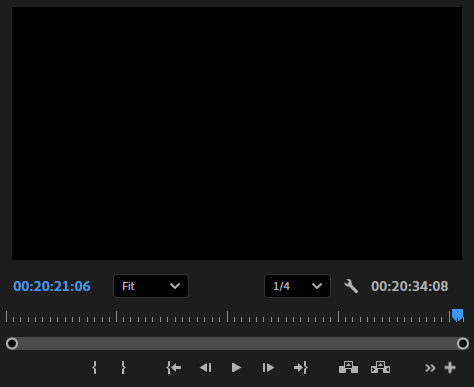Viewport: 474px width, 387px height.
Task: Click the blue playhead timecode 00:20:21:06
Action: [x=52, y=286]
